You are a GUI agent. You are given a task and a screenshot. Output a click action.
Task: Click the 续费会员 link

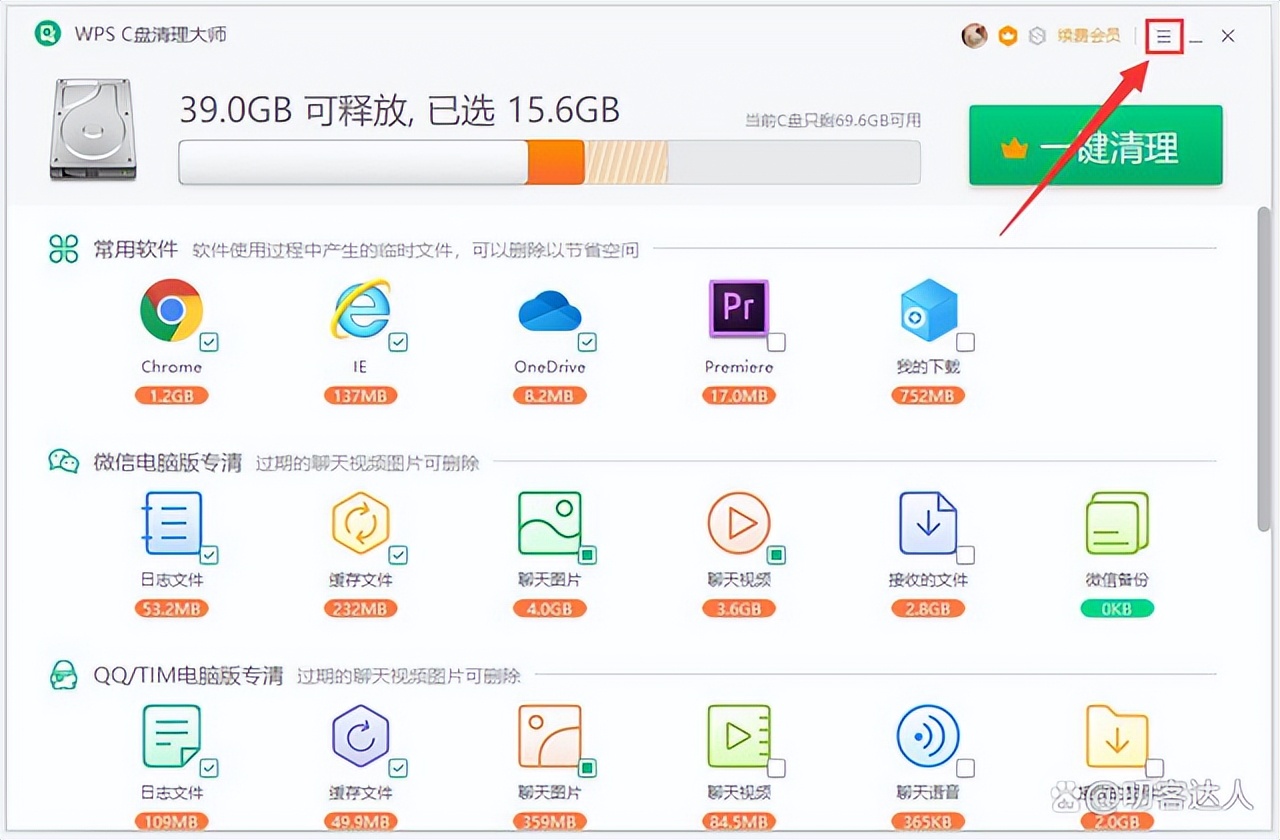[1089, 36]
